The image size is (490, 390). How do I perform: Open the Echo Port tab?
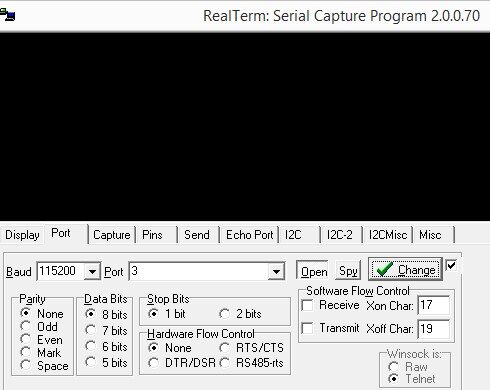point(249,235)
